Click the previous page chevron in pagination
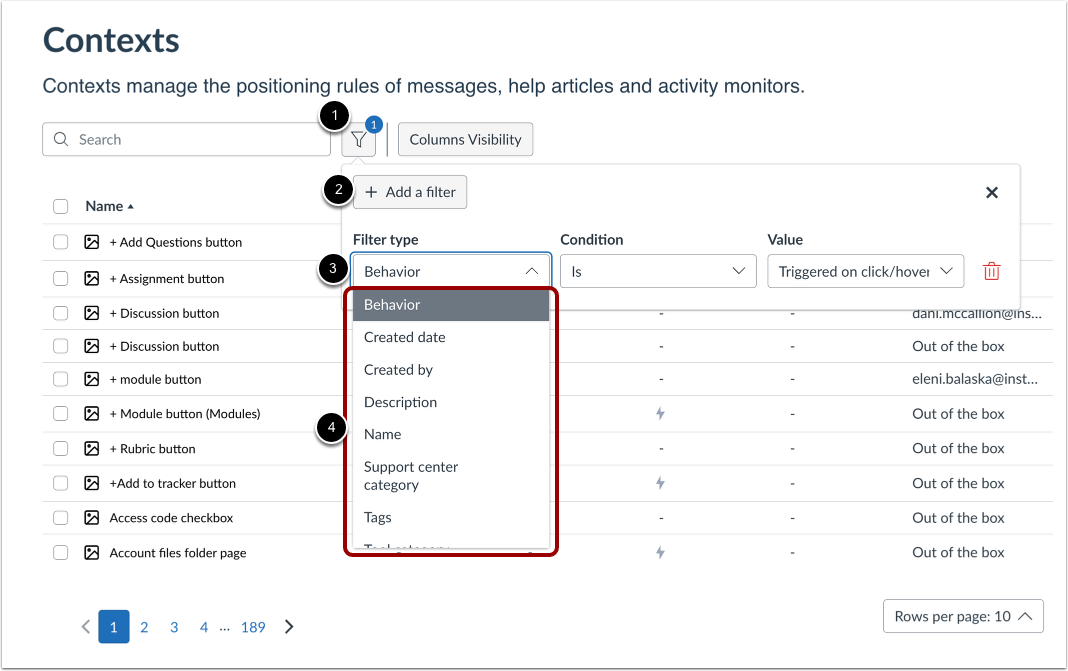The height and width of the screenshot is (671, 1068). pyautogui.click(x=85, y=627)
